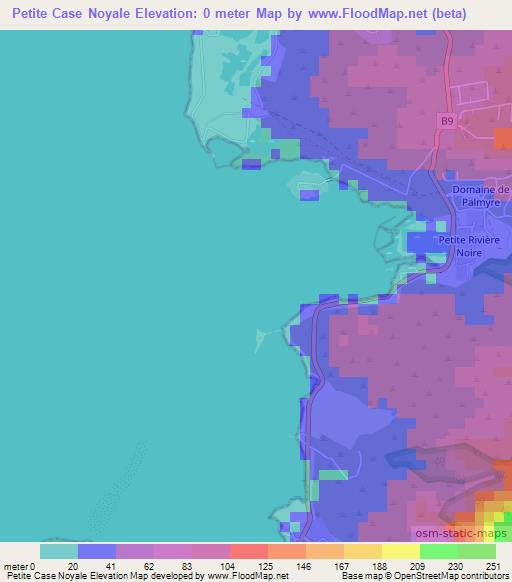
Task: Click the 125–146 meter orange legend swatch
Action: 287,551
